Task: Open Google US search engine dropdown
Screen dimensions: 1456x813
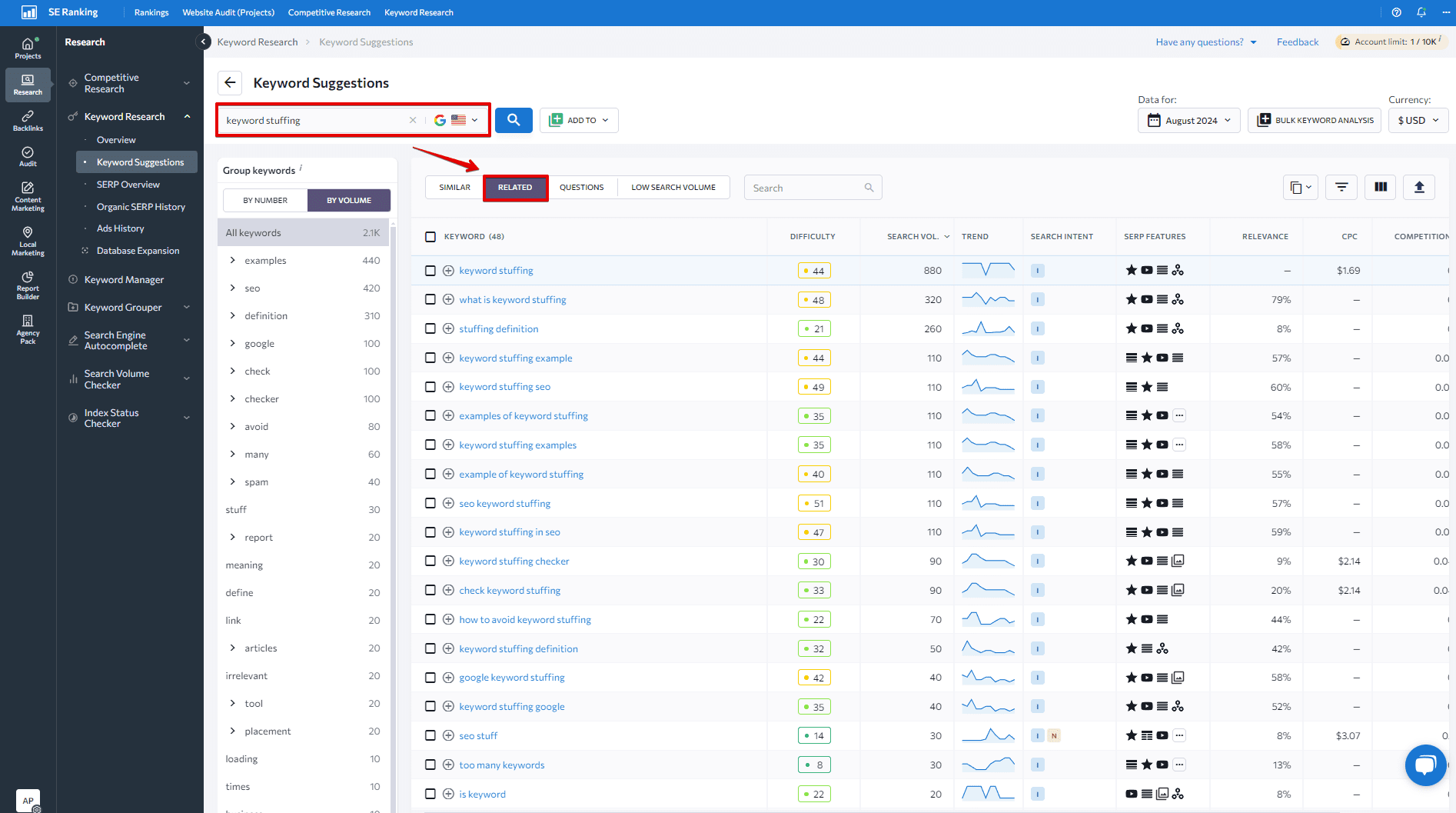Action: 456,120
